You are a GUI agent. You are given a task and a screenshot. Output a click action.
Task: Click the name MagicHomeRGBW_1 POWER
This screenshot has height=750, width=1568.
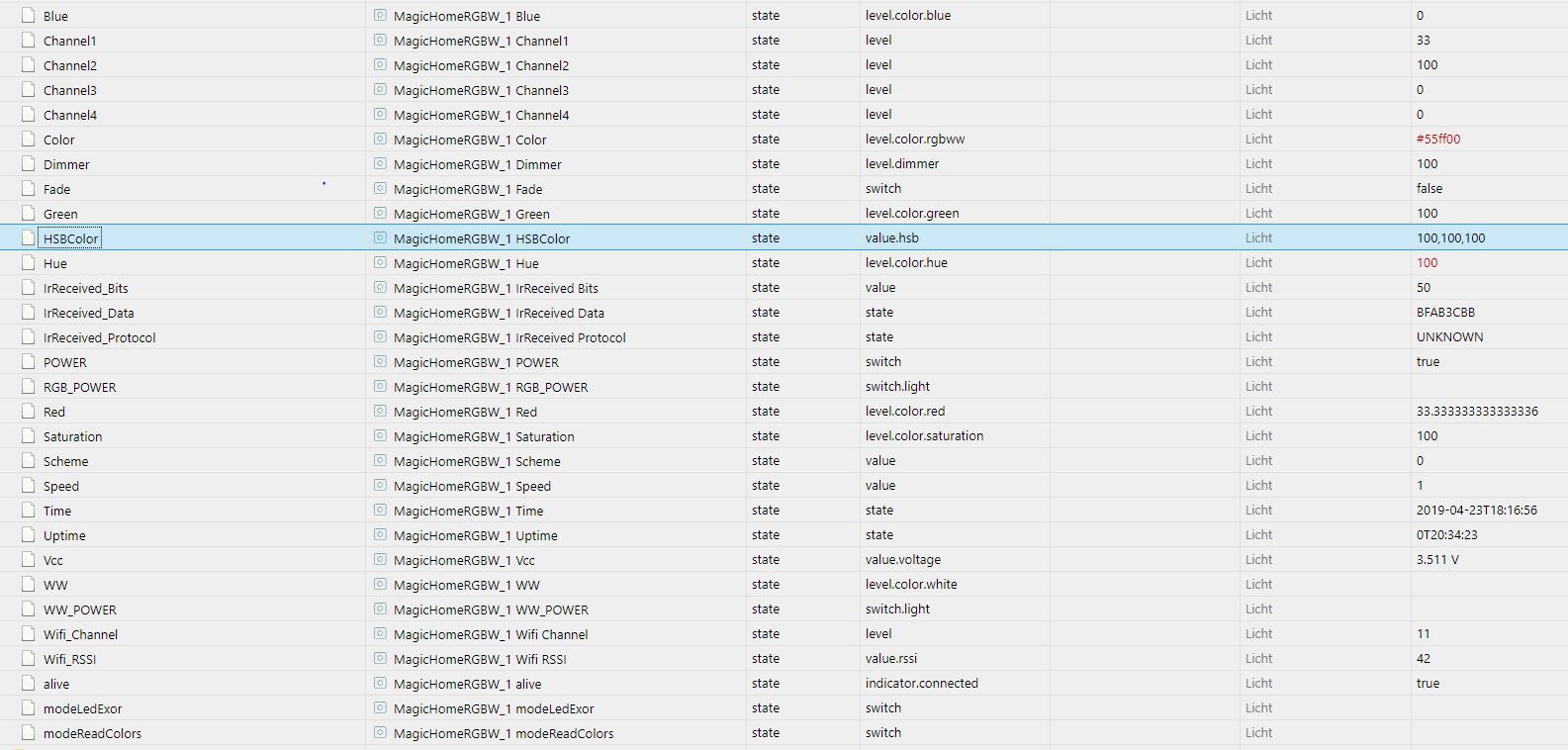pos(476,362)
